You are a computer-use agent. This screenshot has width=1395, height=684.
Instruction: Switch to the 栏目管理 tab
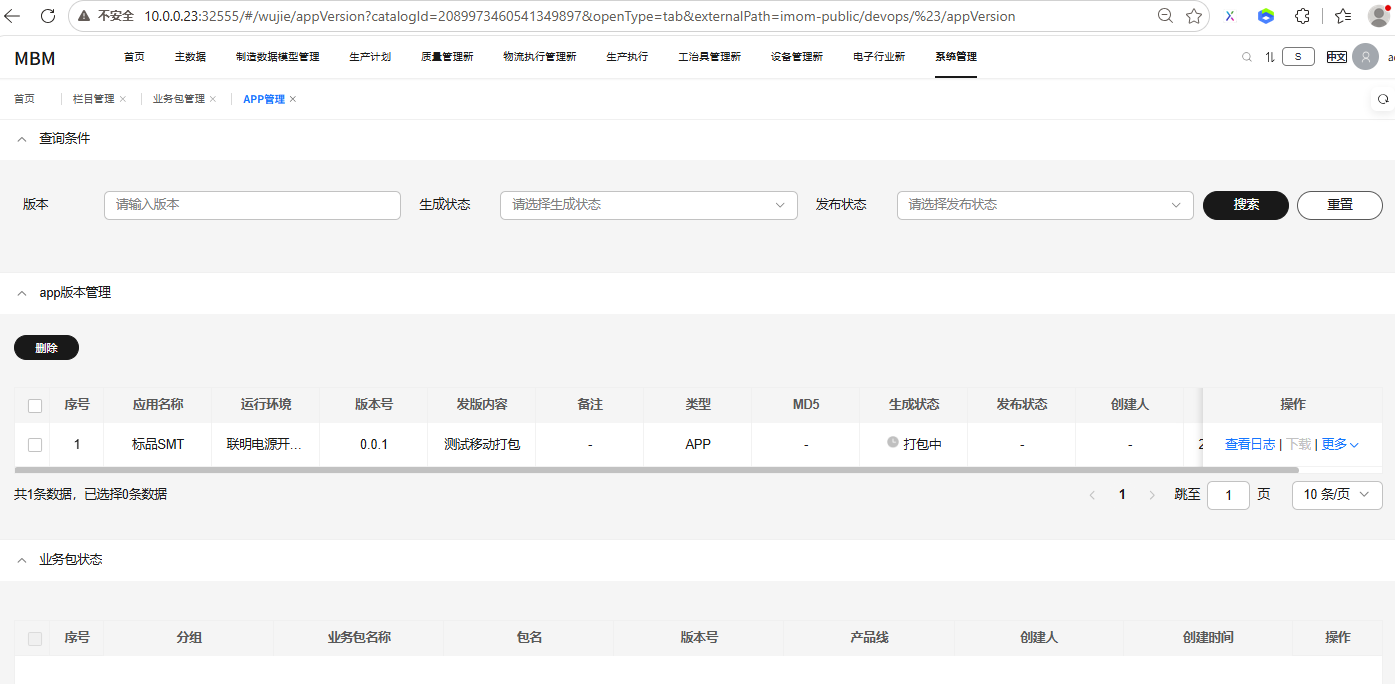[93, 99]
